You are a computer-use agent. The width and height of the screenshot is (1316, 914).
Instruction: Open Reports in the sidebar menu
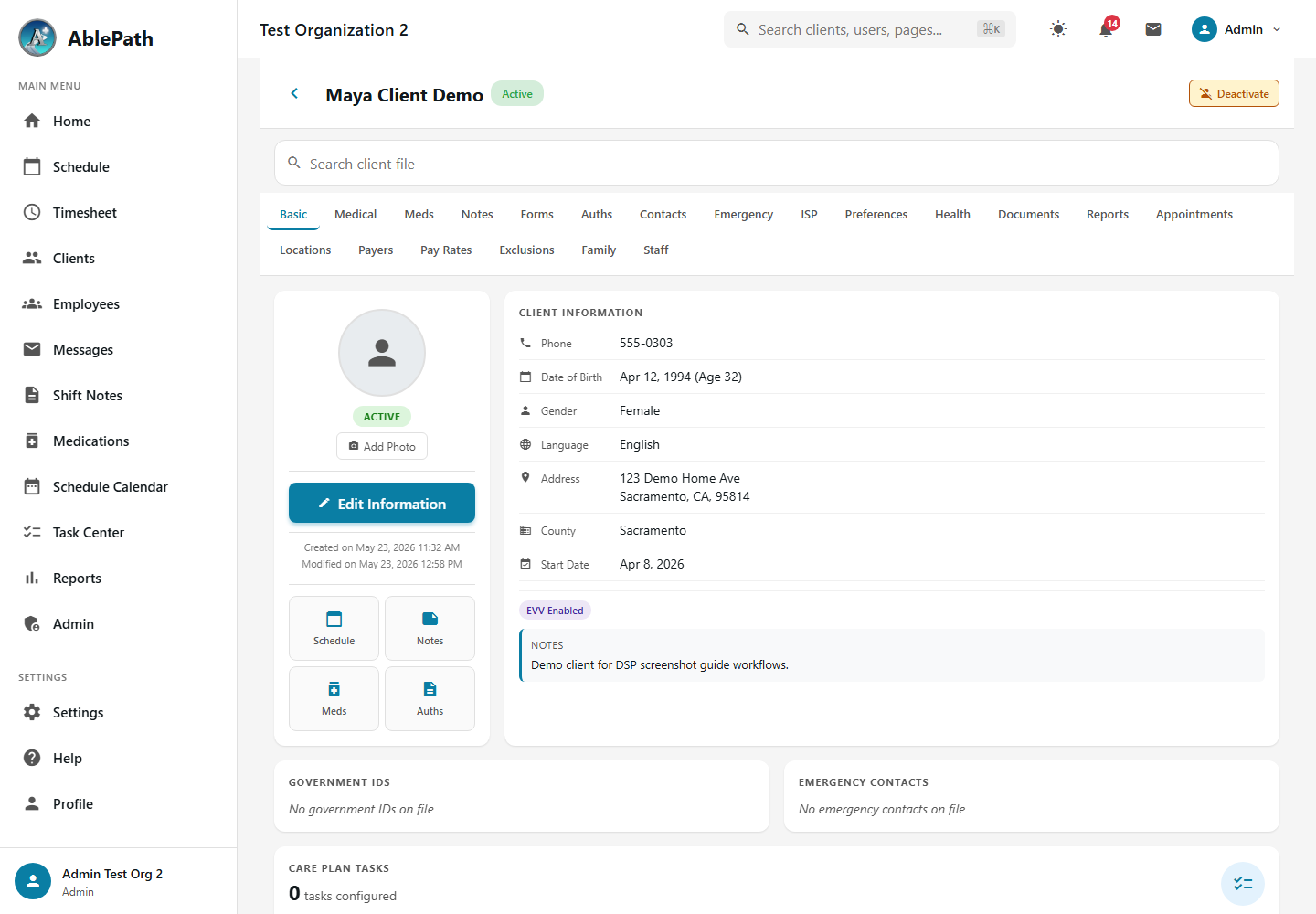[118, 578]
